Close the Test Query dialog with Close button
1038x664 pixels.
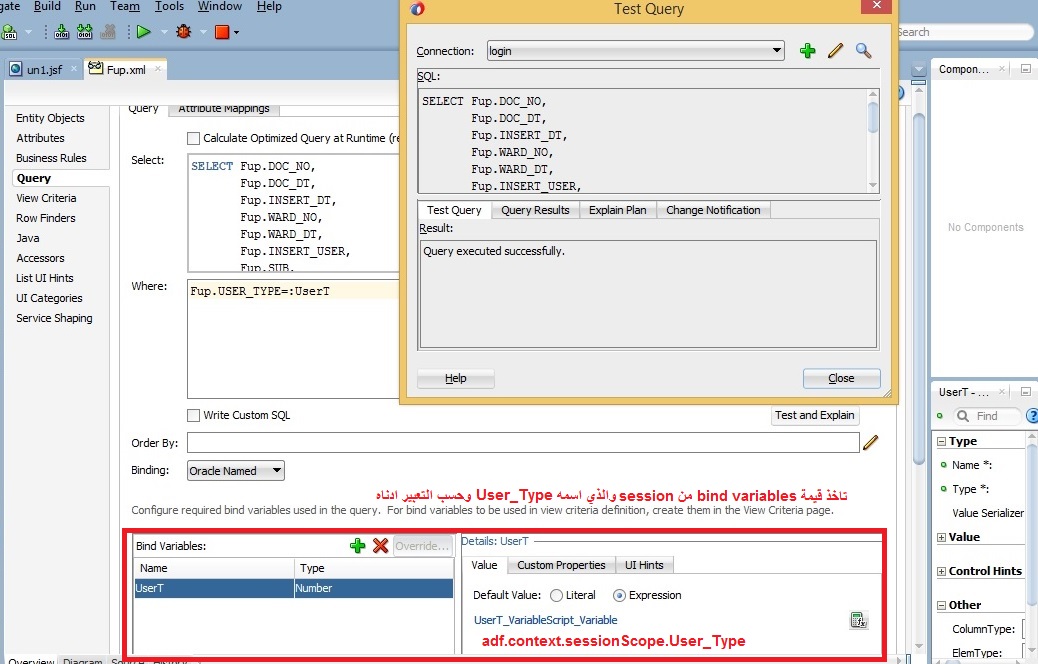[x=841, y=378]
